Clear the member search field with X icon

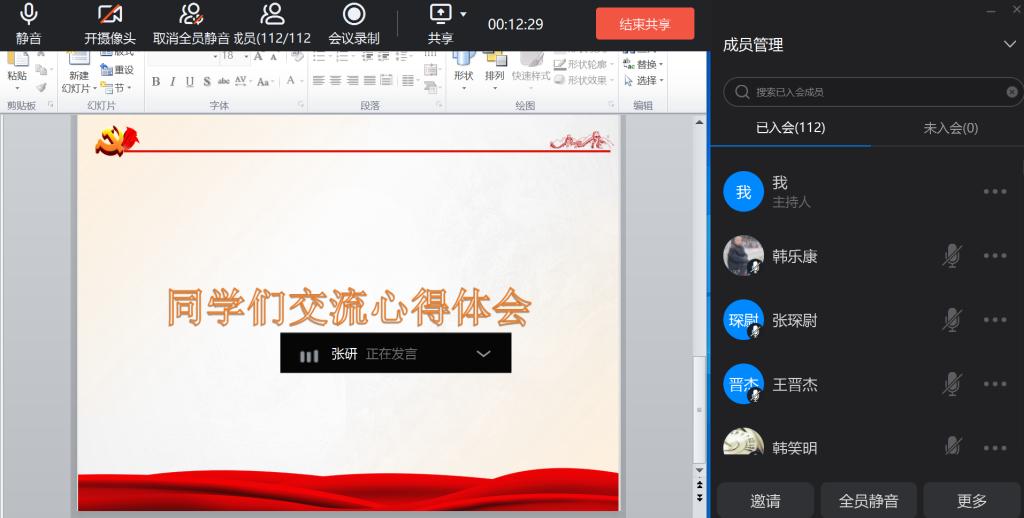(1011, 92)
